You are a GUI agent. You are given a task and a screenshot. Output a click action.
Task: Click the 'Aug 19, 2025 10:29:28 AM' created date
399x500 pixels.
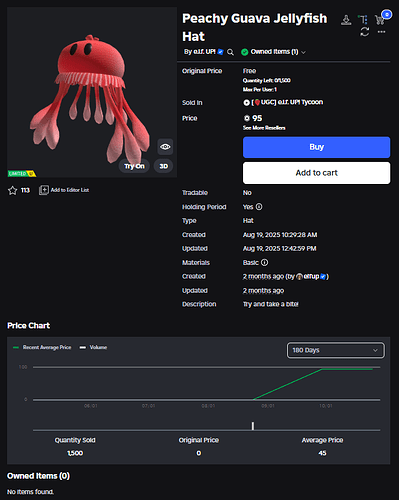coord(280,235)
